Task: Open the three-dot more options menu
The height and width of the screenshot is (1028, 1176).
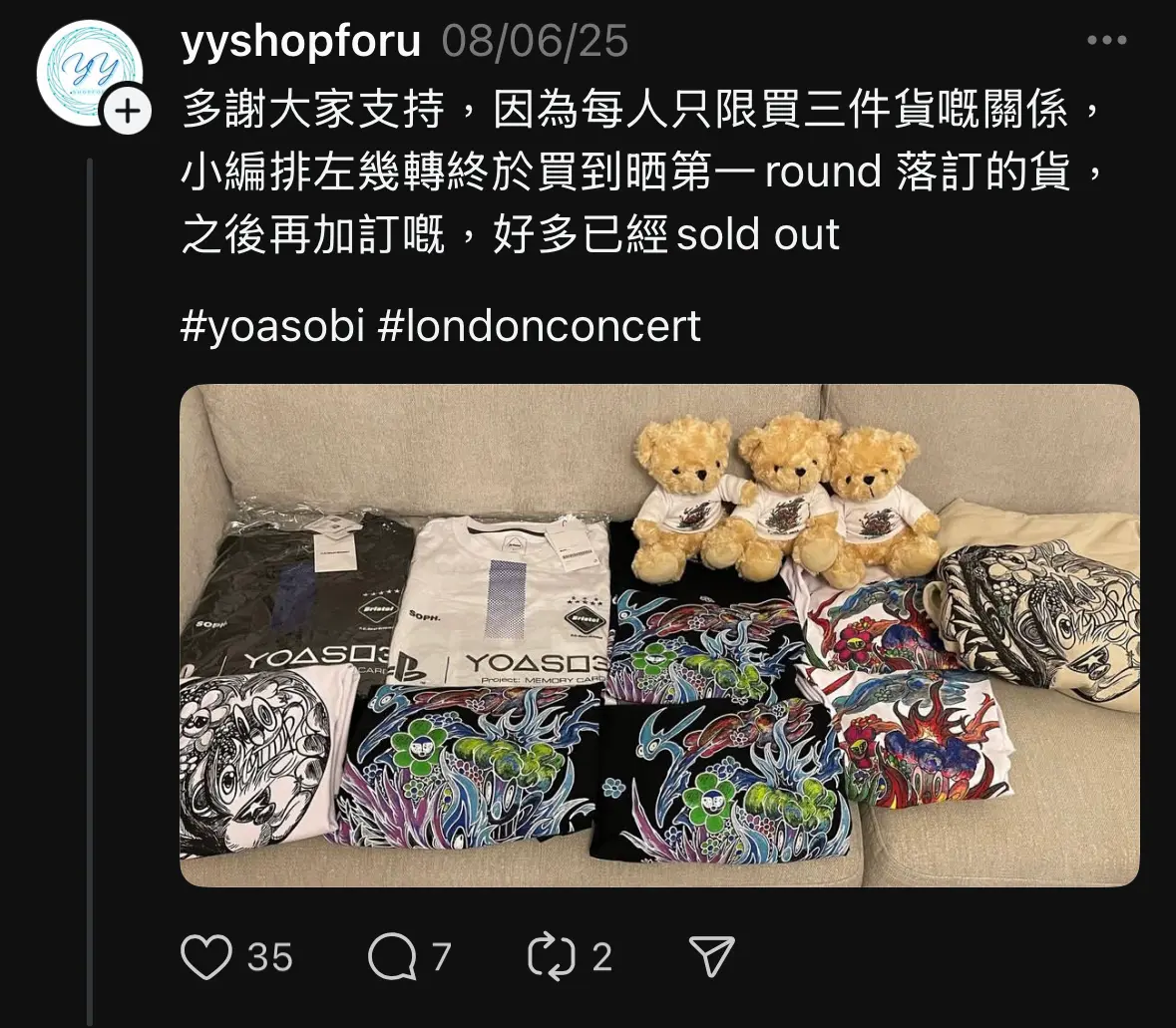Action: point(1107,41)
